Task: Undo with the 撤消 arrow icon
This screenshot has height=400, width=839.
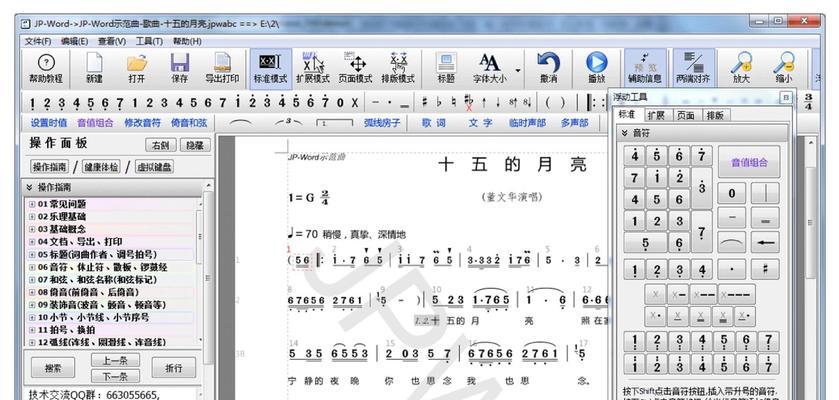Action: pyautogui.click(x=548, y=68)
